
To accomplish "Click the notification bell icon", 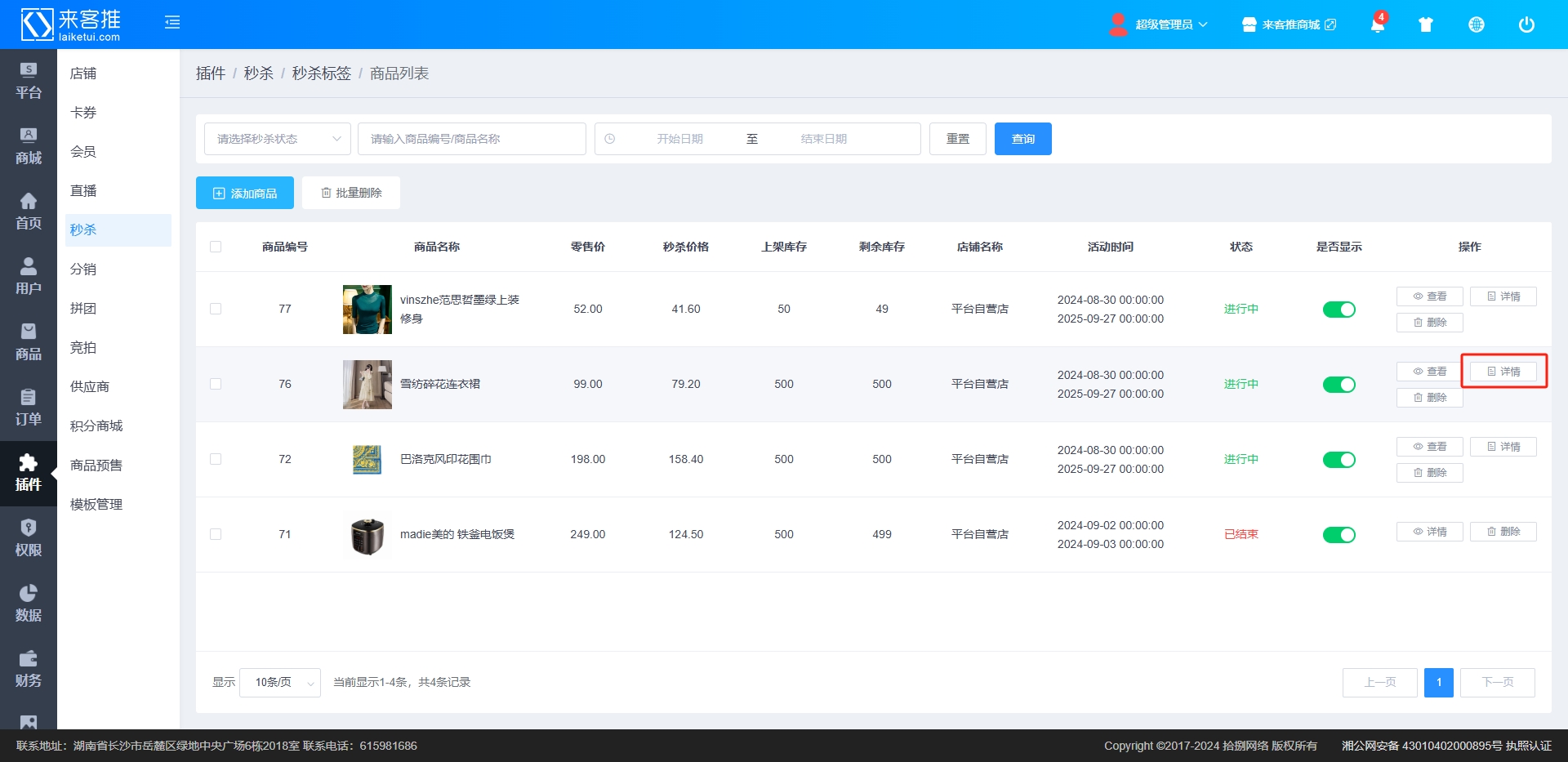I will [x=1377, y=25].
